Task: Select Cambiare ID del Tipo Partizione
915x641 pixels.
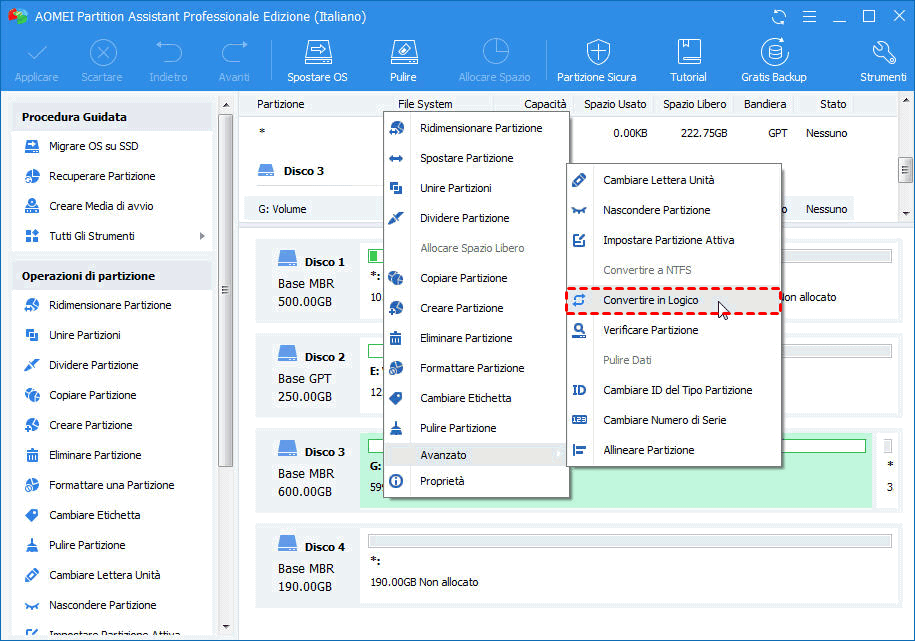Action: pyautogui.click(x=674, y=390)
